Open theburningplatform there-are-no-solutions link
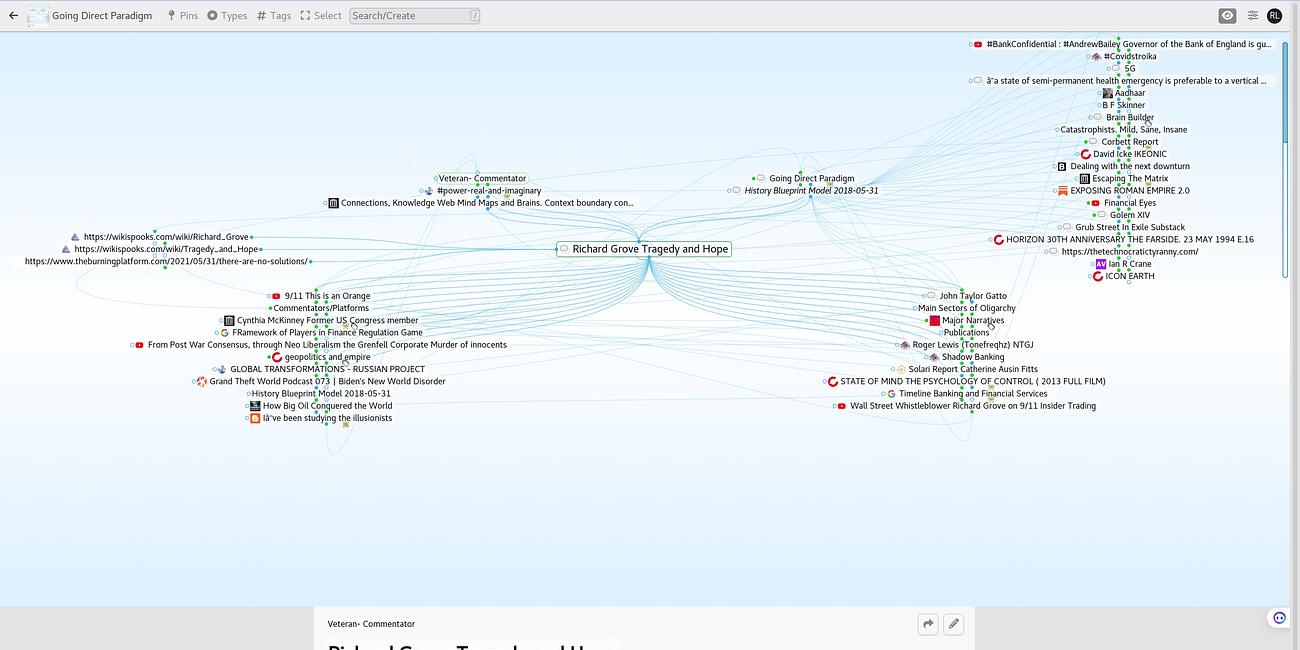 coord(165,262)
